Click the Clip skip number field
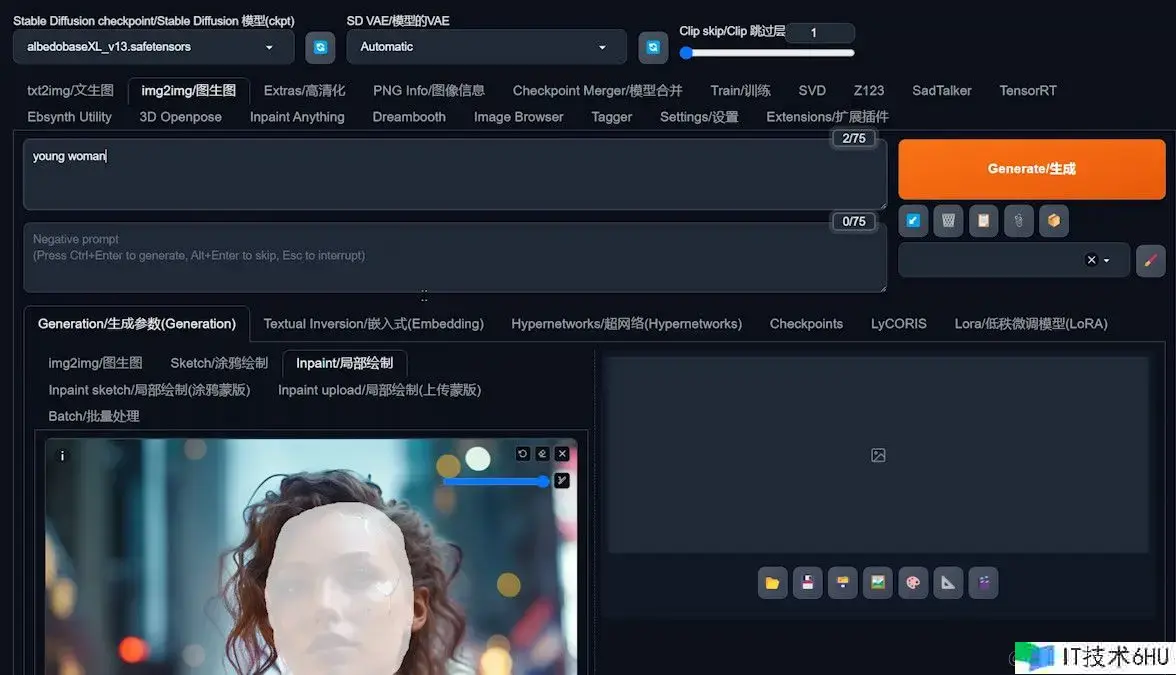 tap(822, 32)
